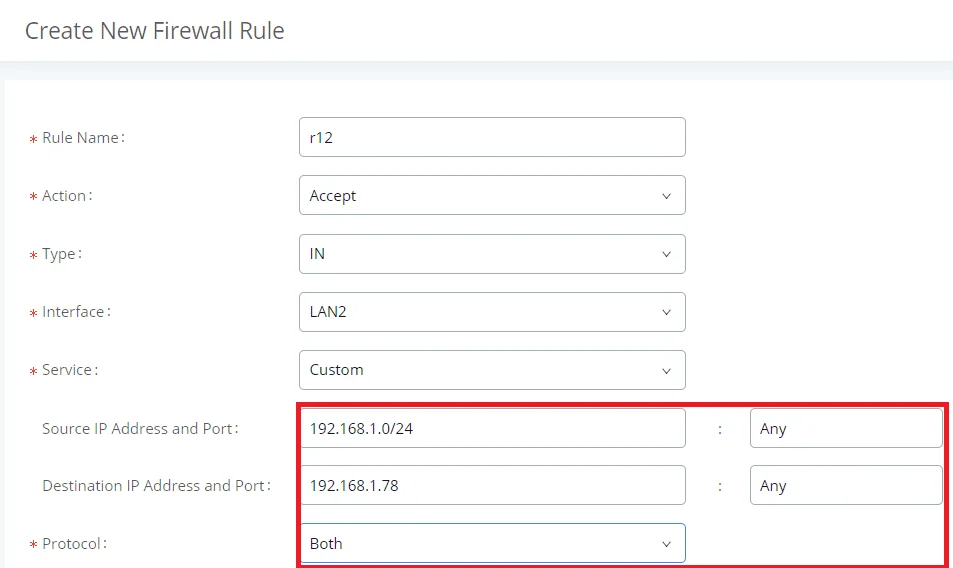Screen dimensions: 953x568
Task: Click the chevron arrow in Interface dropdown
Action: pos(666,312)
